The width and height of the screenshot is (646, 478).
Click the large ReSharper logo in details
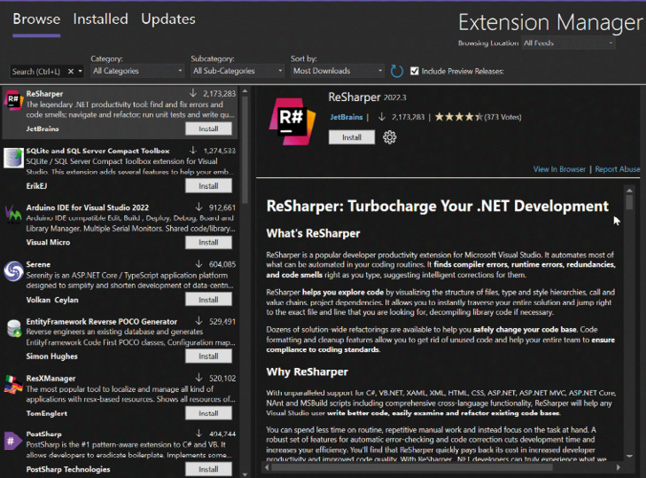coord(292,121)
